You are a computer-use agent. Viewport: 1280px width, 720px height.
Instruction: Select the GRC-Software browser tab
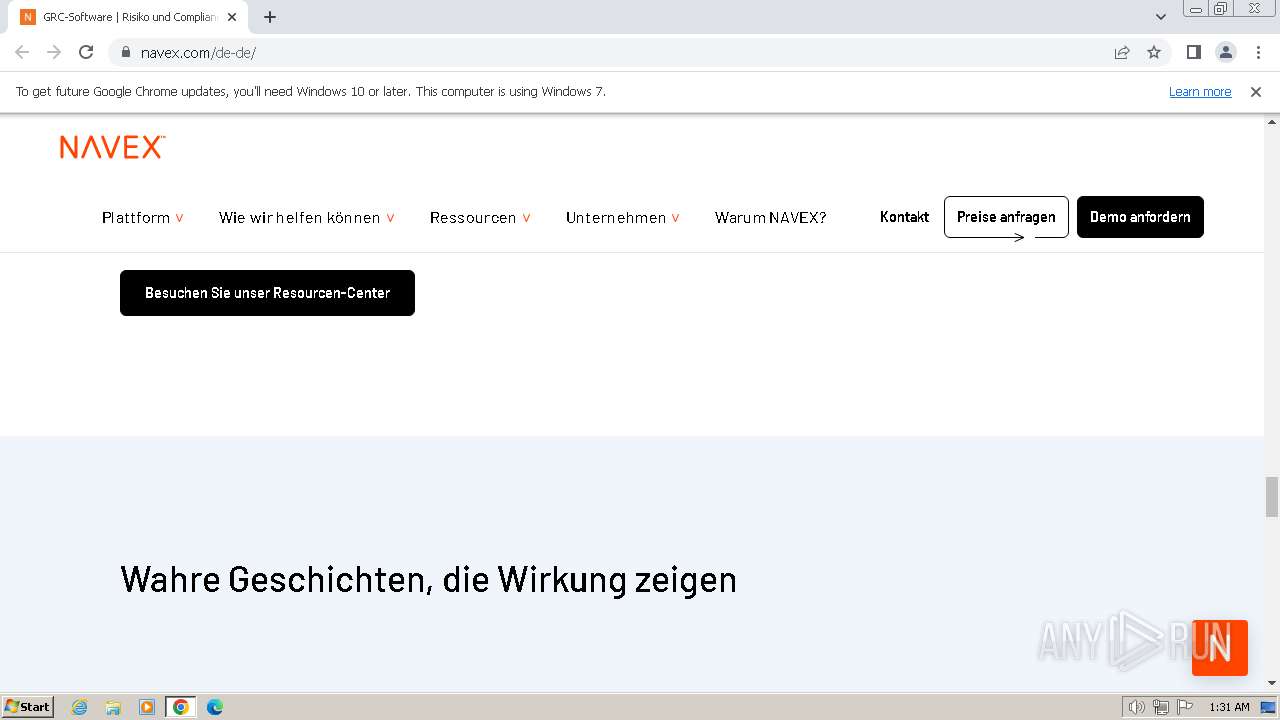(130, 17)
